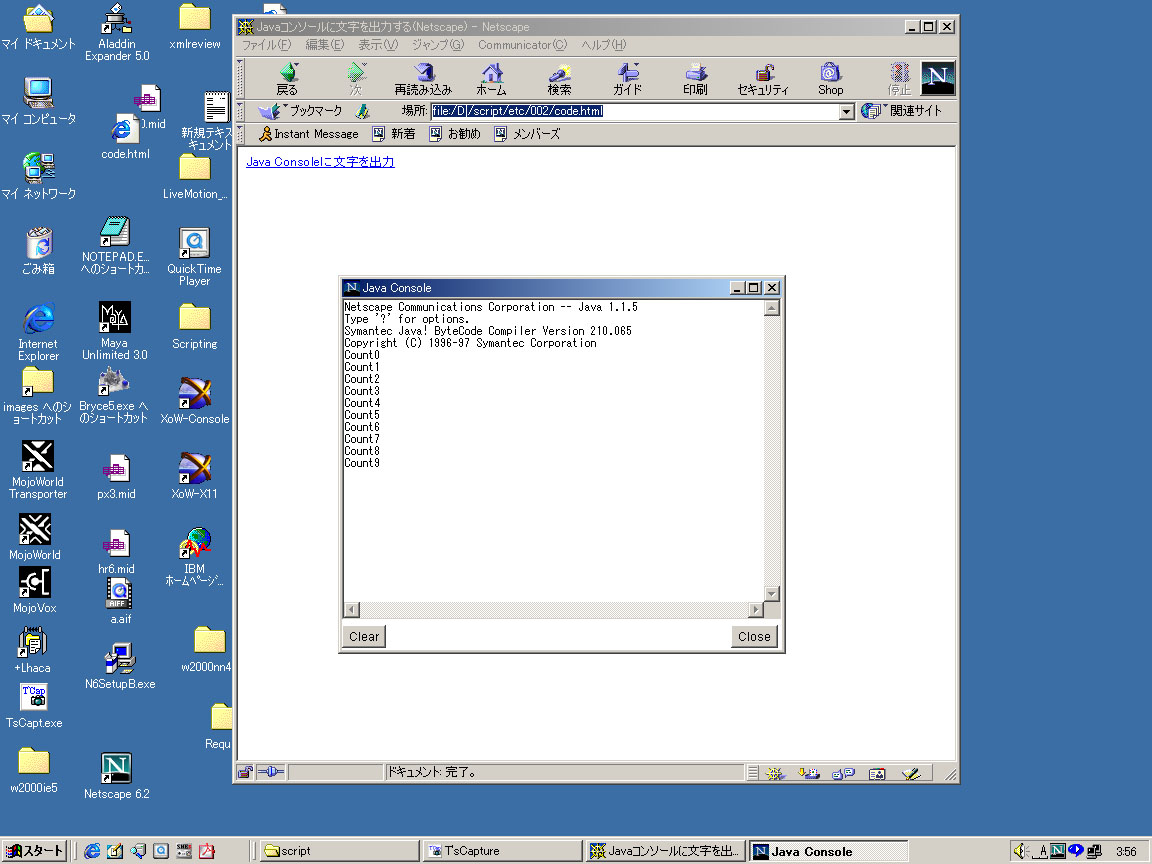Open the ジャンプ(G) menu
This screenshot has width=1152, height=864.
point(438,45)
